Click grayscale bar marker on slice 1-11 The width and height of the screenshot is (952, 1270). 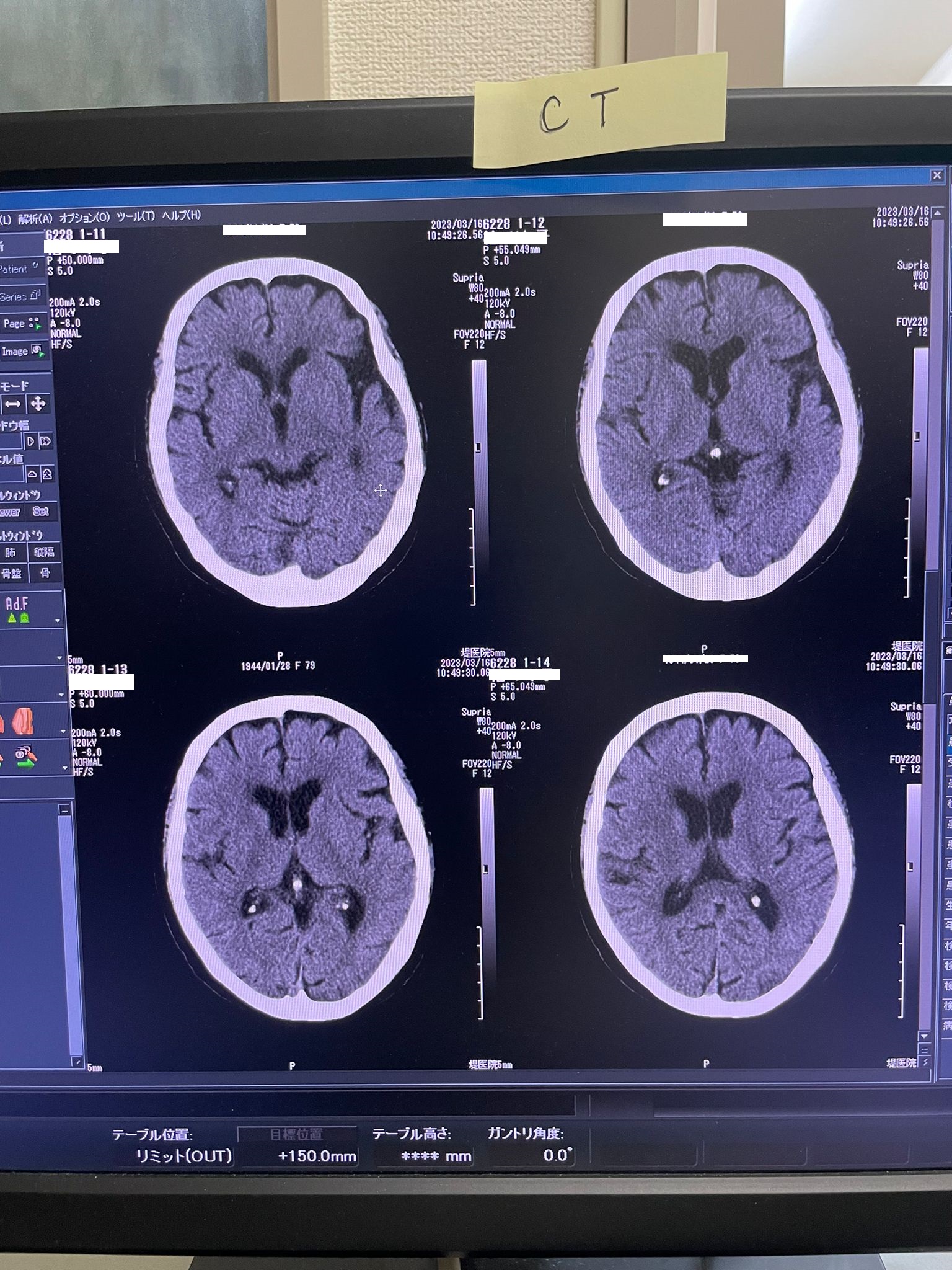click(x=478, y=447)
